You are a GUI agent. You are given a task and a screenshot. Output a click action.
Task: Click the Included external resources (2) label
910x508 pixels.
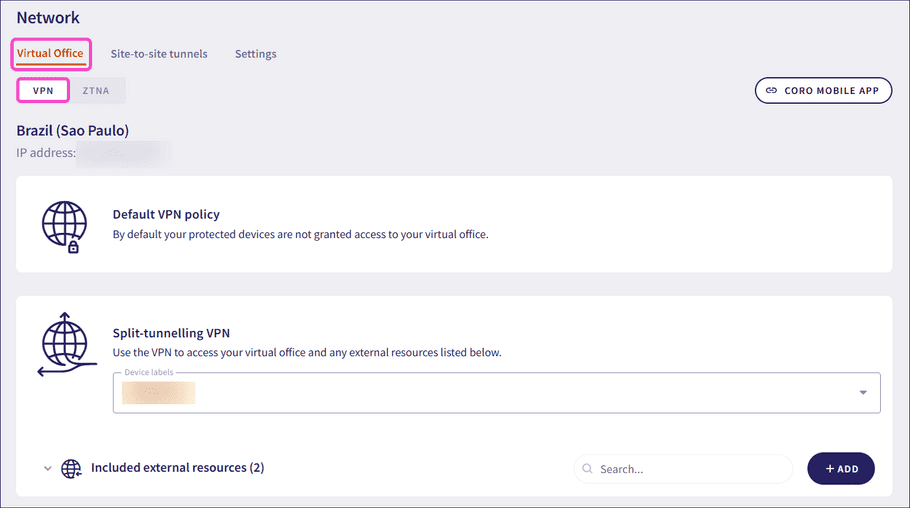point(177,467)
